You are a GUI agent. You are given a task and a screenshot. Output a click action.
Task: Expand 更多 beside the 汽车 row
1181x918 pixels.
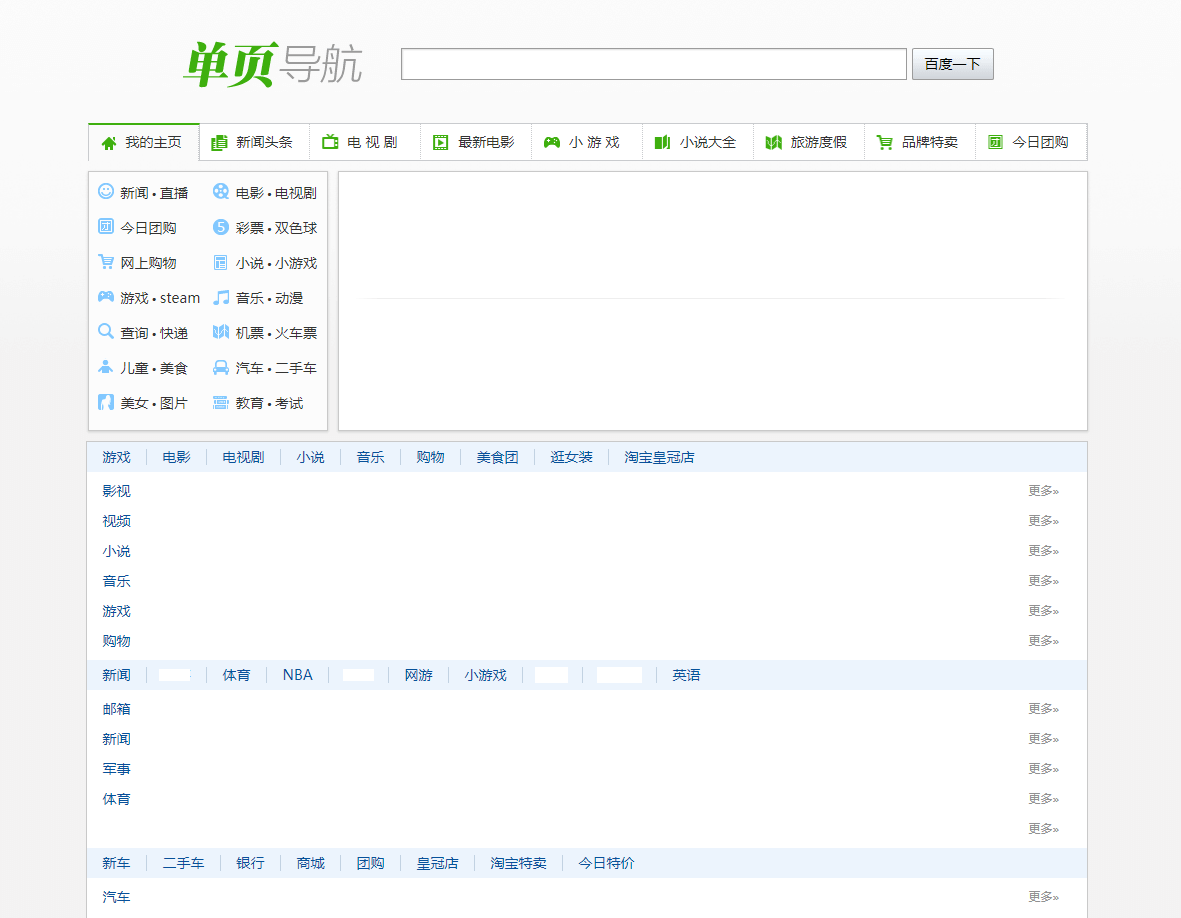pyautogui.click(x=1042, y=897)
